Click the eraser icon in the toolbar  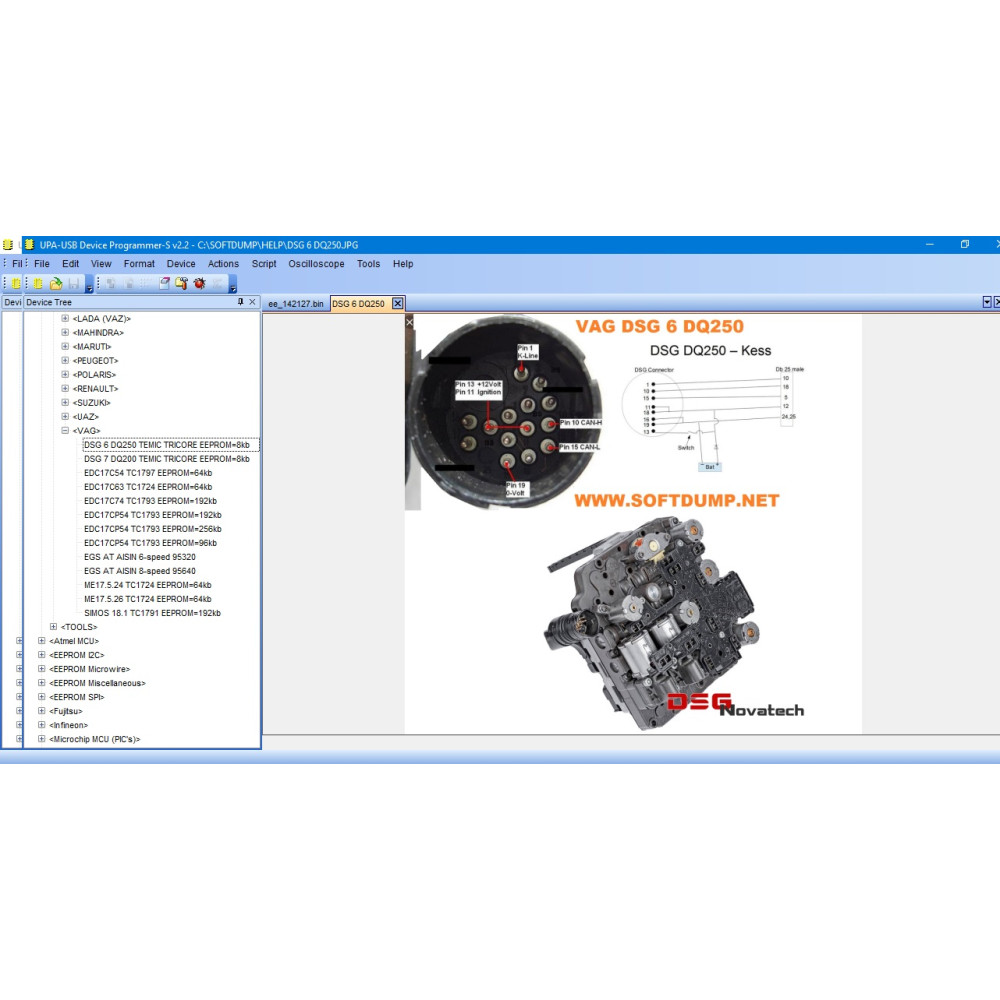[x=165, y=283]
